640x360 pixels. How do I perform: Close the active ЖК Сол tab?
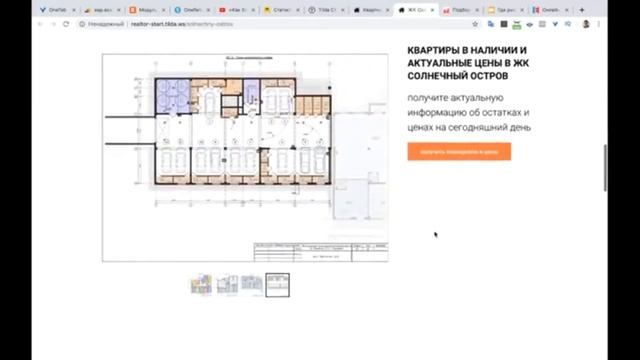coord(432,10)
